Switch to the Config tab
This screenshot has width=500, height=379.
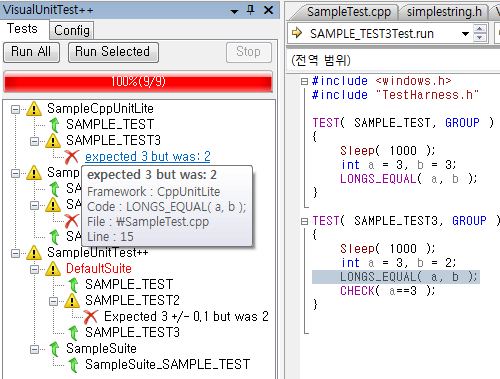[72, 31]
